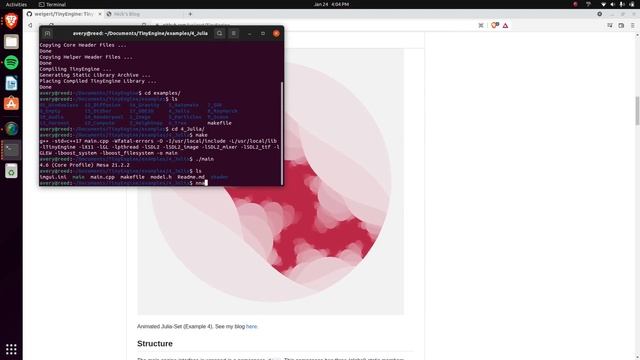Open a new browser tab
The height and width of the screenshot is (360, 640).
point(190,14)
